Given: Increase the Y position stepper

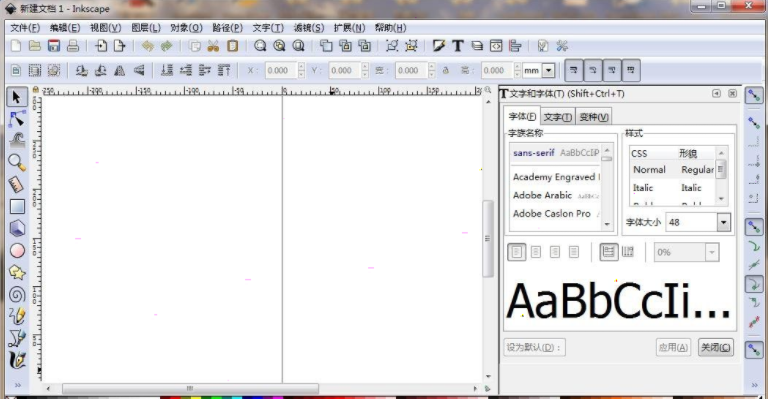Looking at the screenshot, I should (x=365, y=66).
